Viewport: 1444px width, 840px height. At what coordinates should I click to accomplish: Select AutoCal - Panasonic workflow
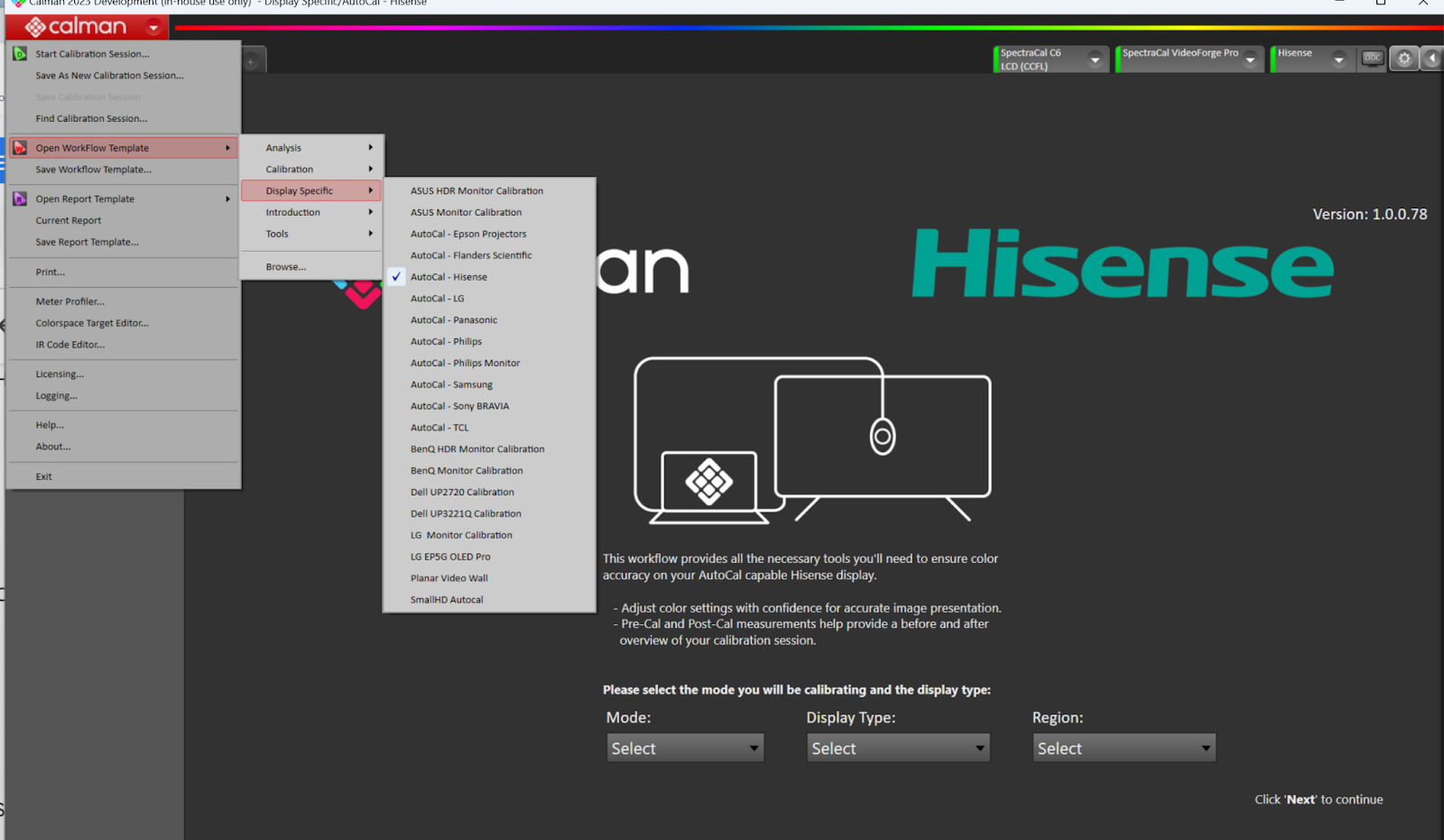pos(489,320)
